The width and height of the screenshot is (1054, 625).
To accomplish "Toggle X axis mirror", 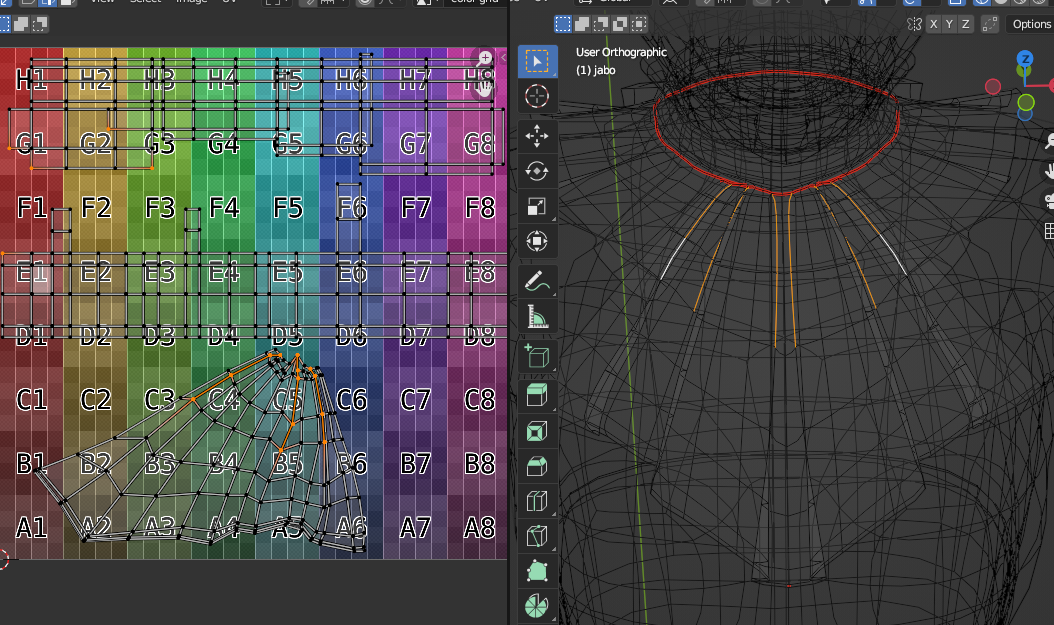I will click(x=933, y=24).
